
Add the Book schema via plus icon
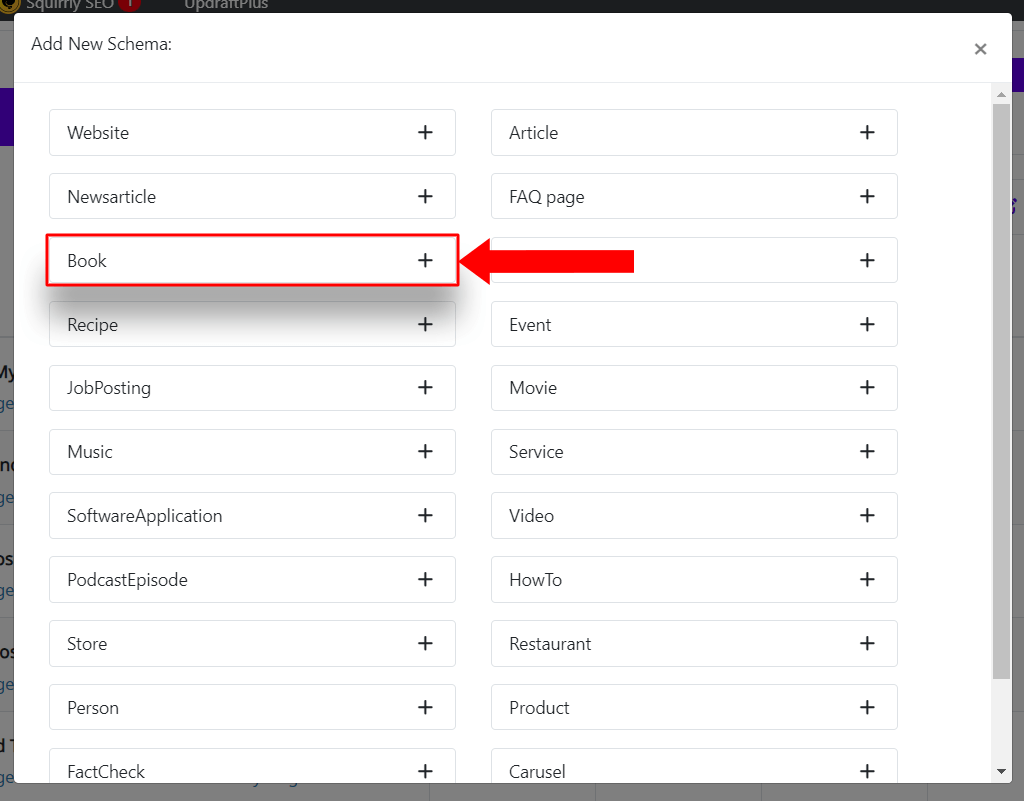point(425,260)
